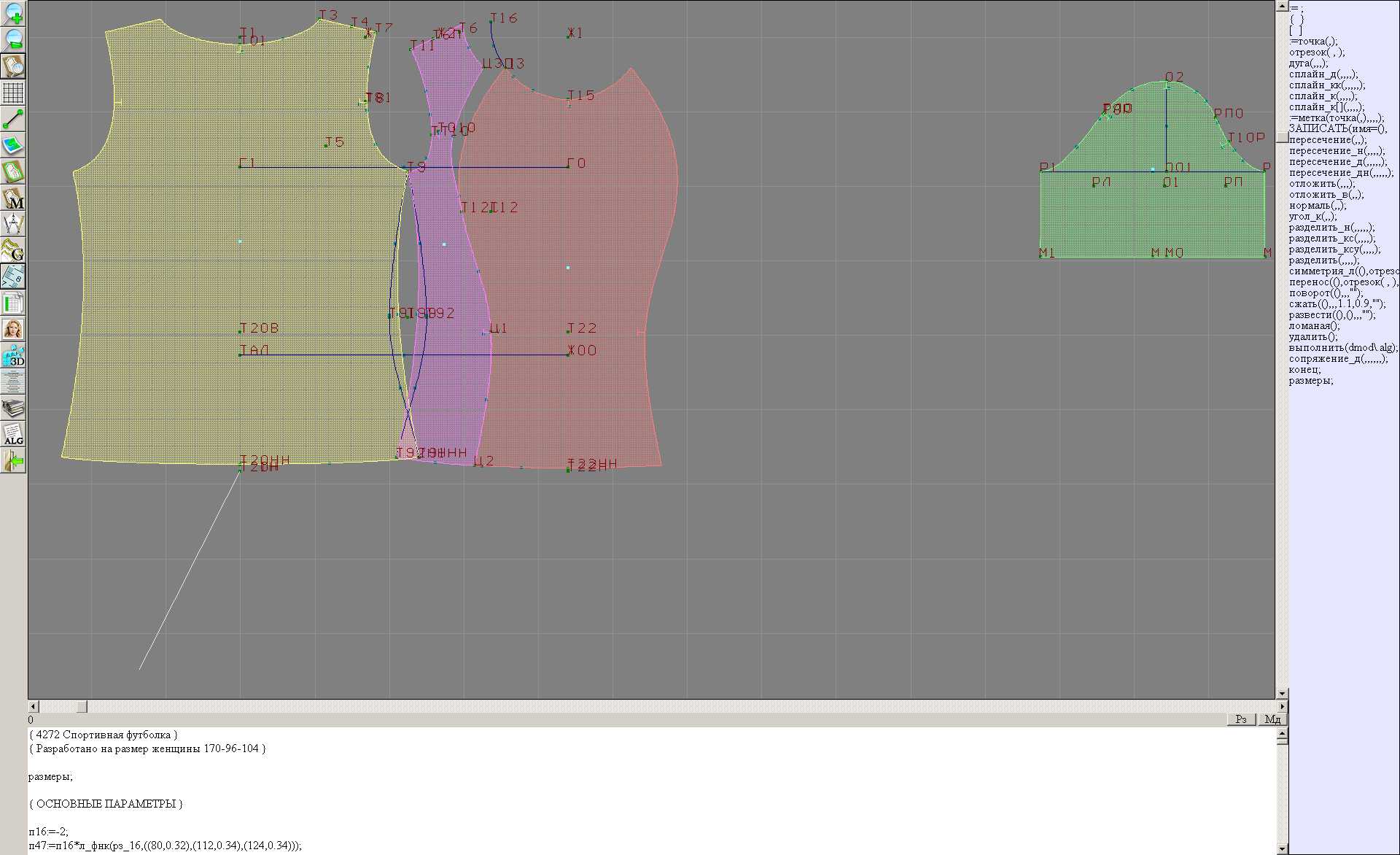1400x855 pixels.
Task: Select the line segment tool icon
Action: click(13, 119)
